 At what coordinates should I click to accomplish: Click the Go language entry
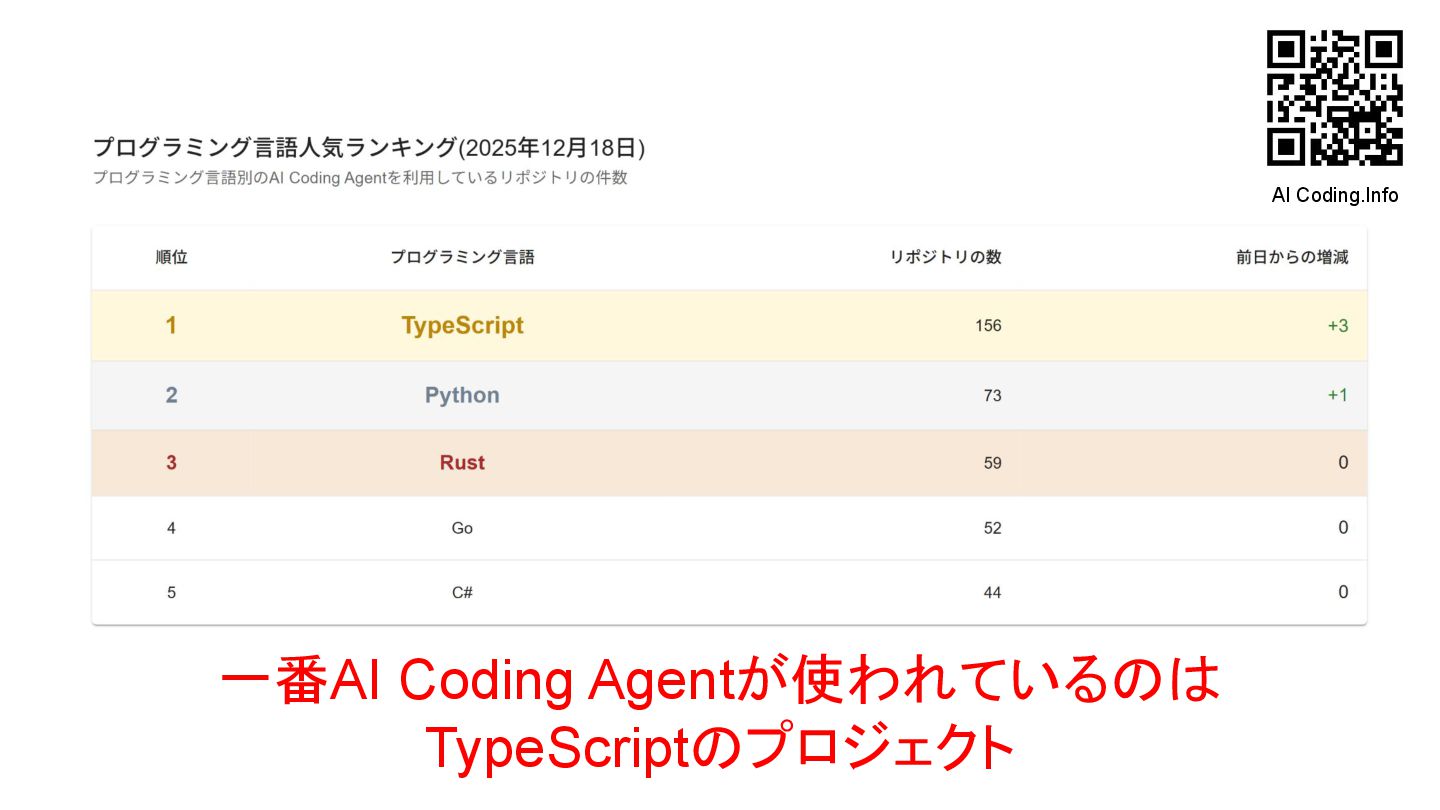coord(462,528)
